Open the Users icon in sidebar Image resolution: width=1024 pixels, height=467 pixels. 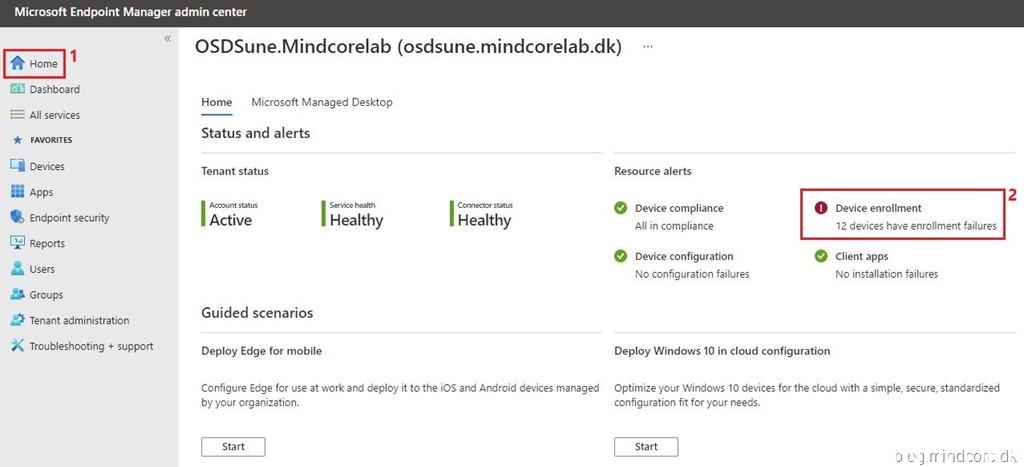click(x=18, y=269)
